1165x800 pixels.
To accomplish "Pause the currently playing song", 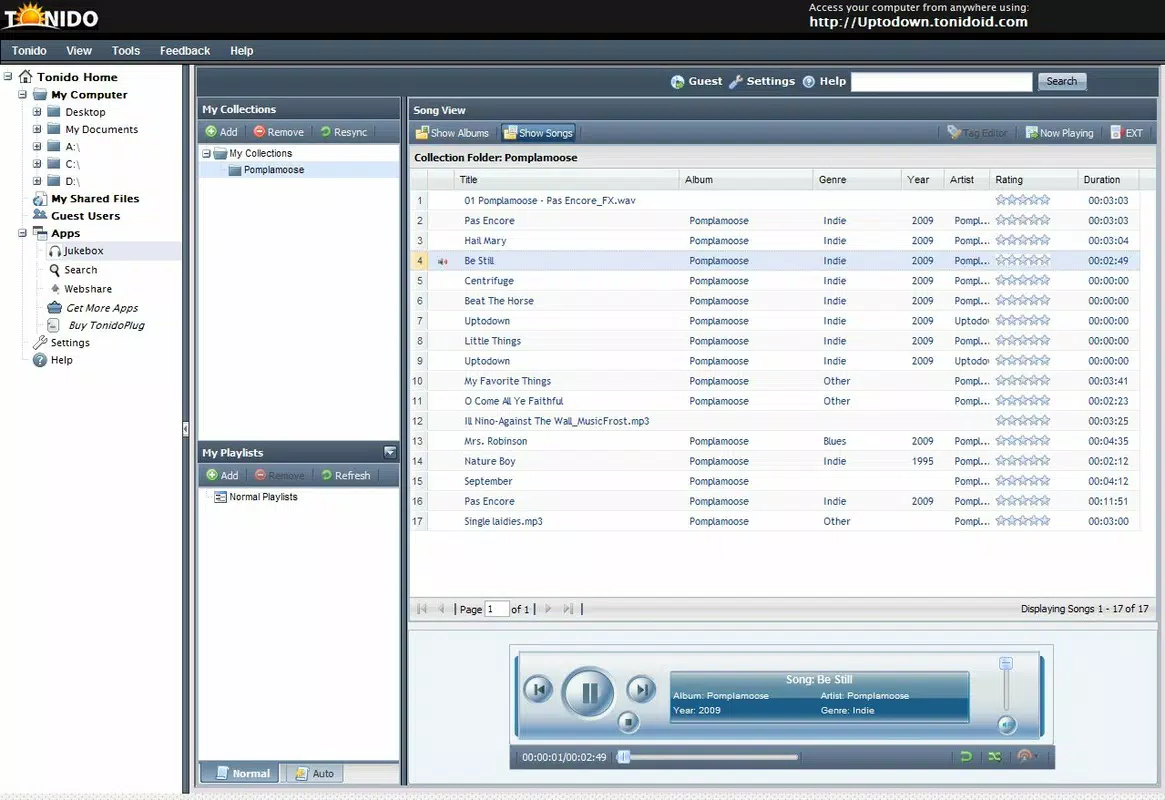I will 588,692.
